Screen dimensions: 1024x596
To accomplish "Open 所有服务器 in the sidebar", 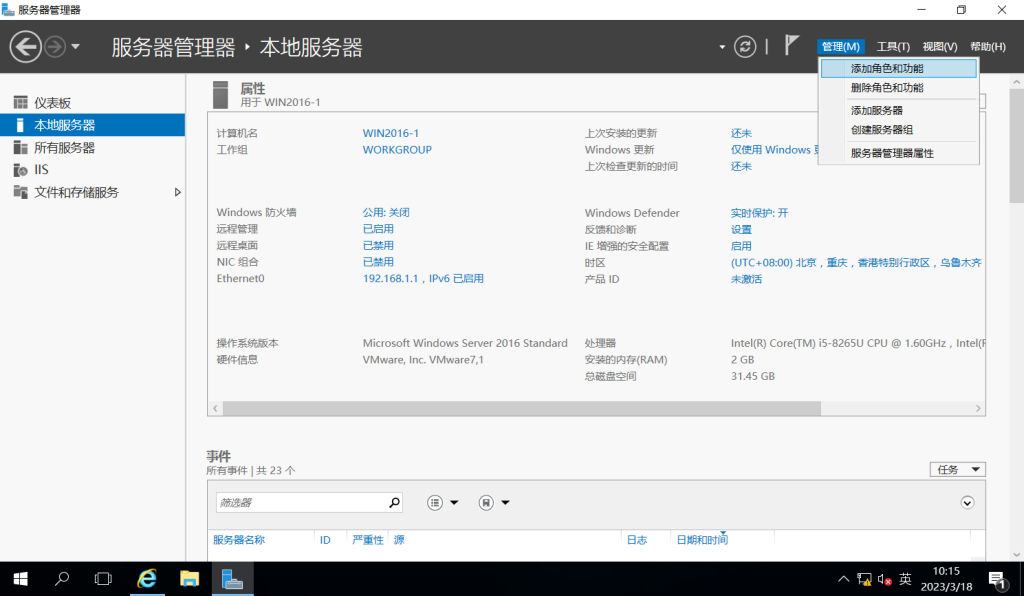I will [92, 148].
